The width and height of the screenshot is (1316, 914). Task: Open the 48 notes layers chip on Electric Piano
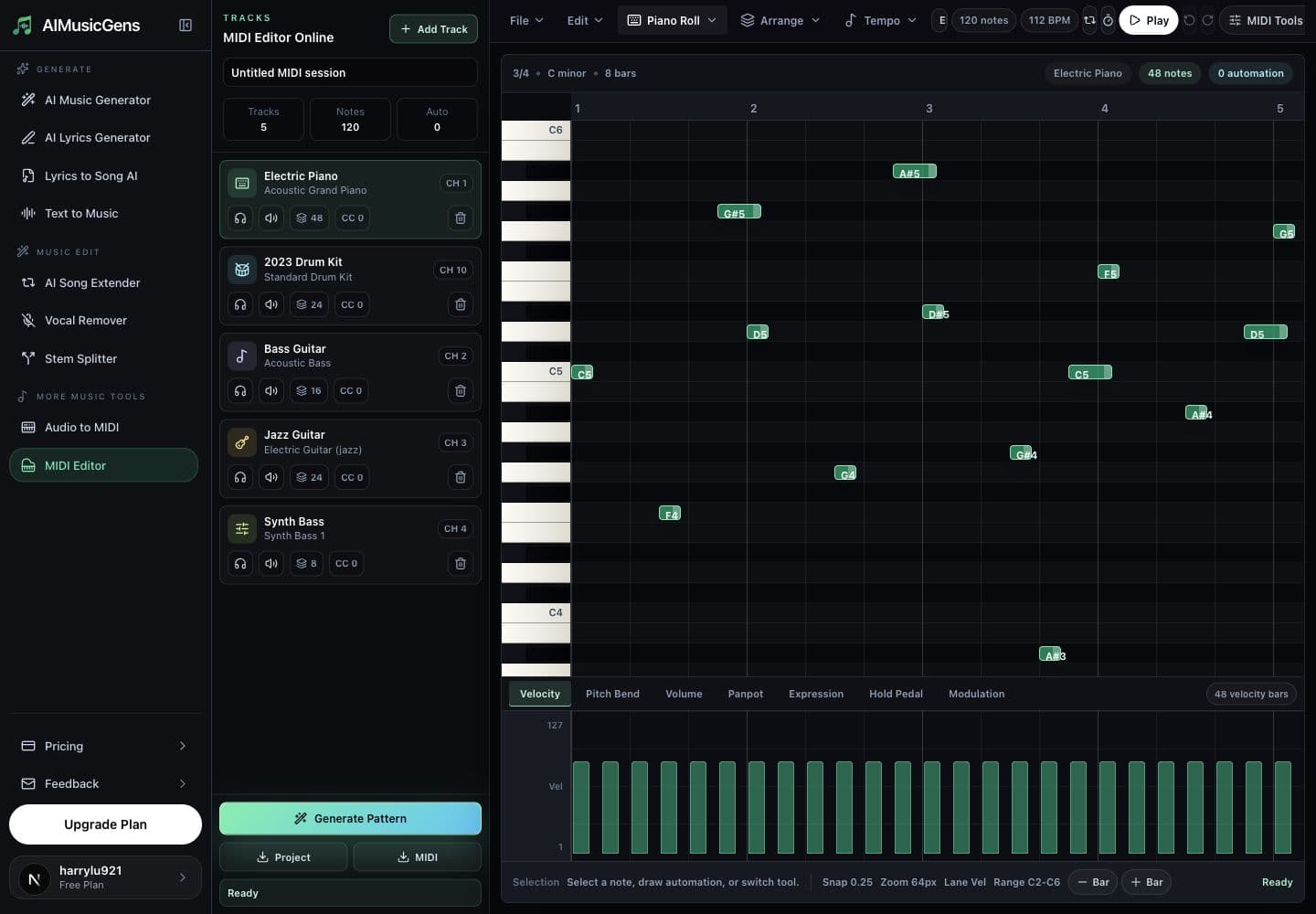(310, 218)
